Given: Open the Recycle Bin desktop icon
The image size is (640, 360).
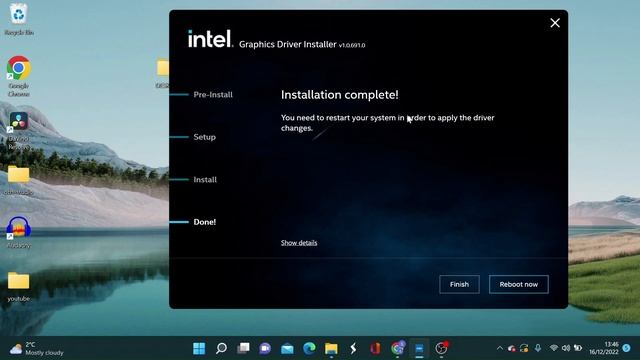Looking at the screenshot, I should [x=19, y=20].
